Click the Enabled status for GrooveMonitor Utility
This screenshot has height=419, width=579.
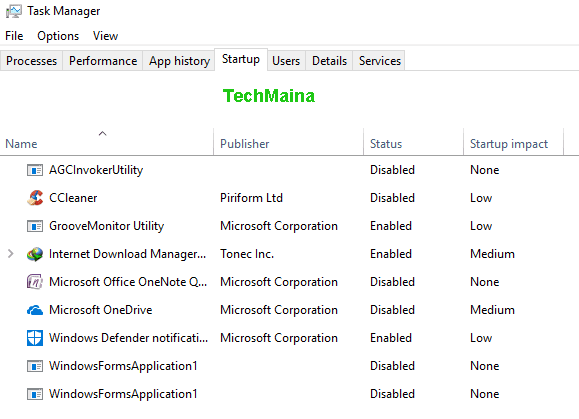(x=391, y=226)
